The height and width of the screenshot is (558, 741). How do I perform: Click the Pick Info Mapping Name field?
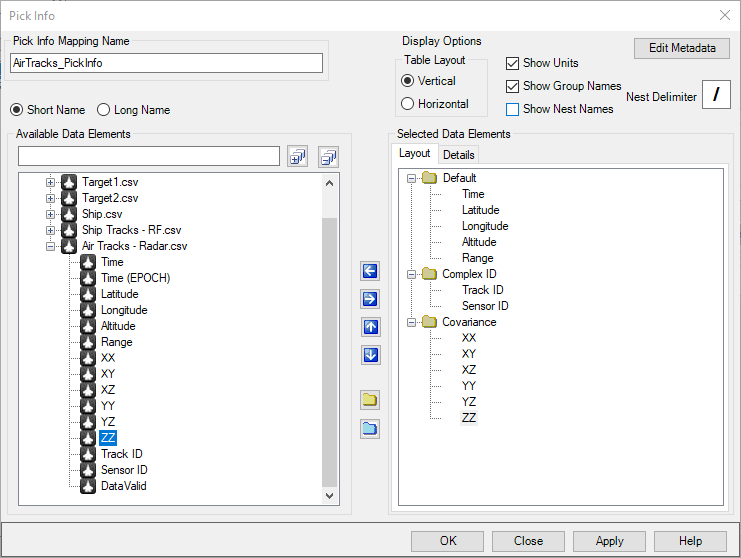(167, 63)
